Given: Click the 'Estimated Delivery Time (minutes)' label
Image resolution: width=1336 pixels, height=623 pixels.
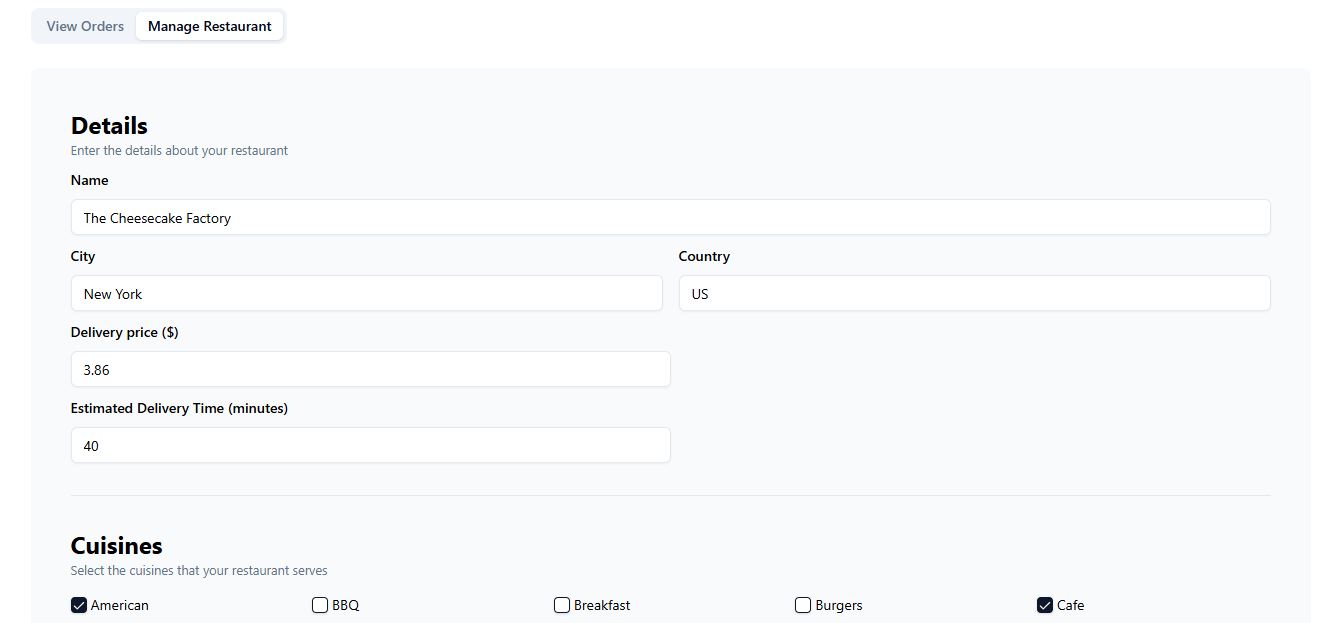Looking at the screenshot, I should click(179, 408).
